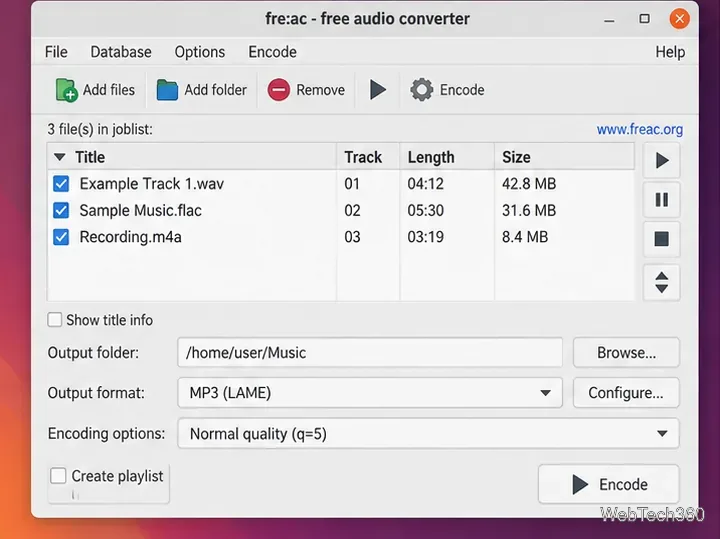The width and height of the screenshot is (720, 539).
Task: Start playback with joblist side play button
Action: (662, 161)
